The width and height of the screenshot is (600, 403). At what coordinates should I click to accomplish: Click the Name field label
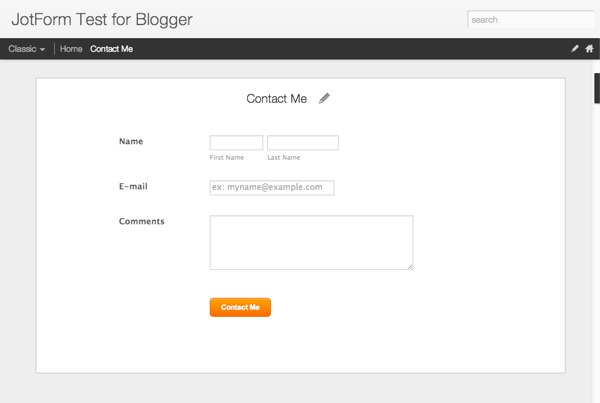(131, 141)
